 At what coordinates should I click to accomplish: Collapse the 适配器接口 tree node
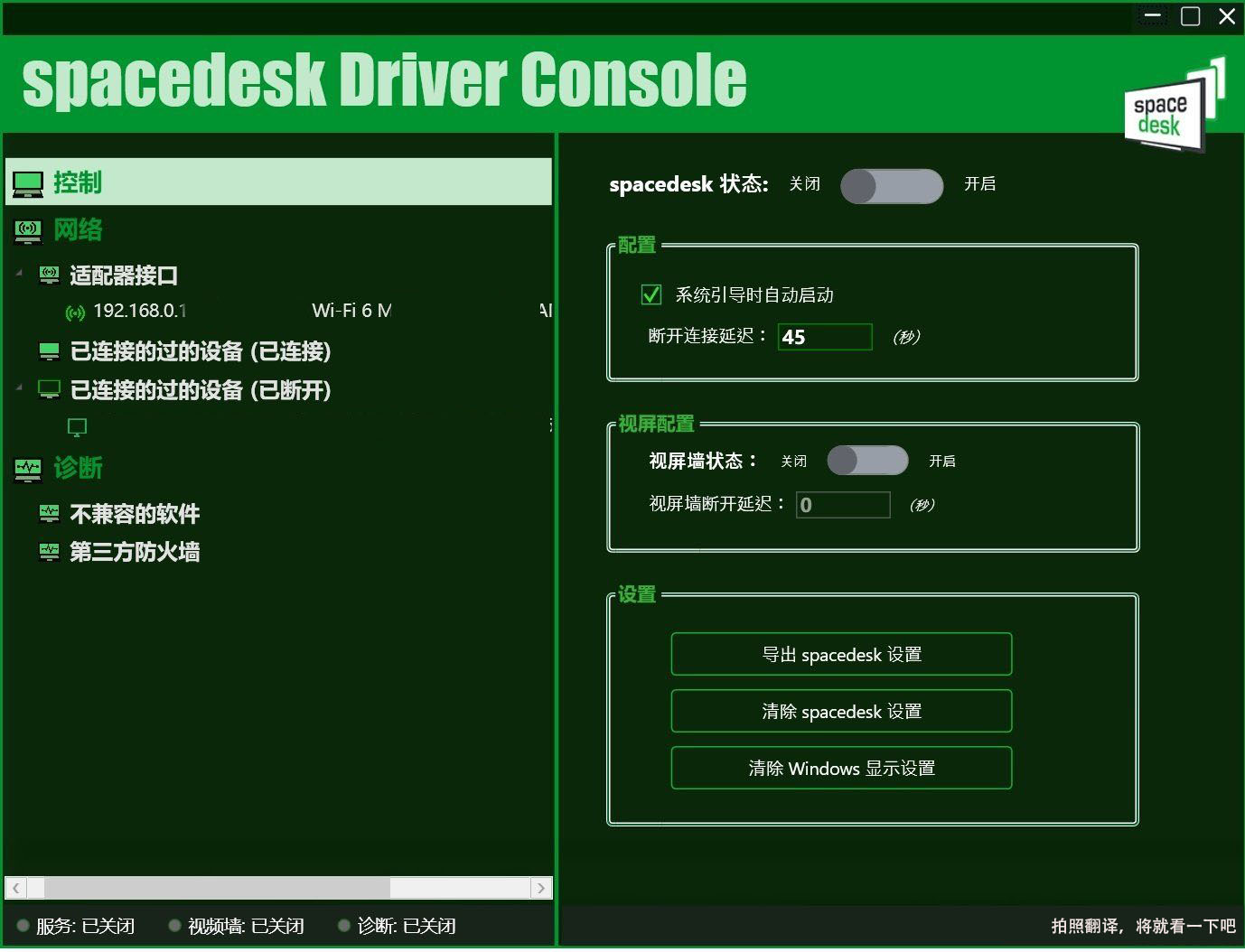[20, 272]
